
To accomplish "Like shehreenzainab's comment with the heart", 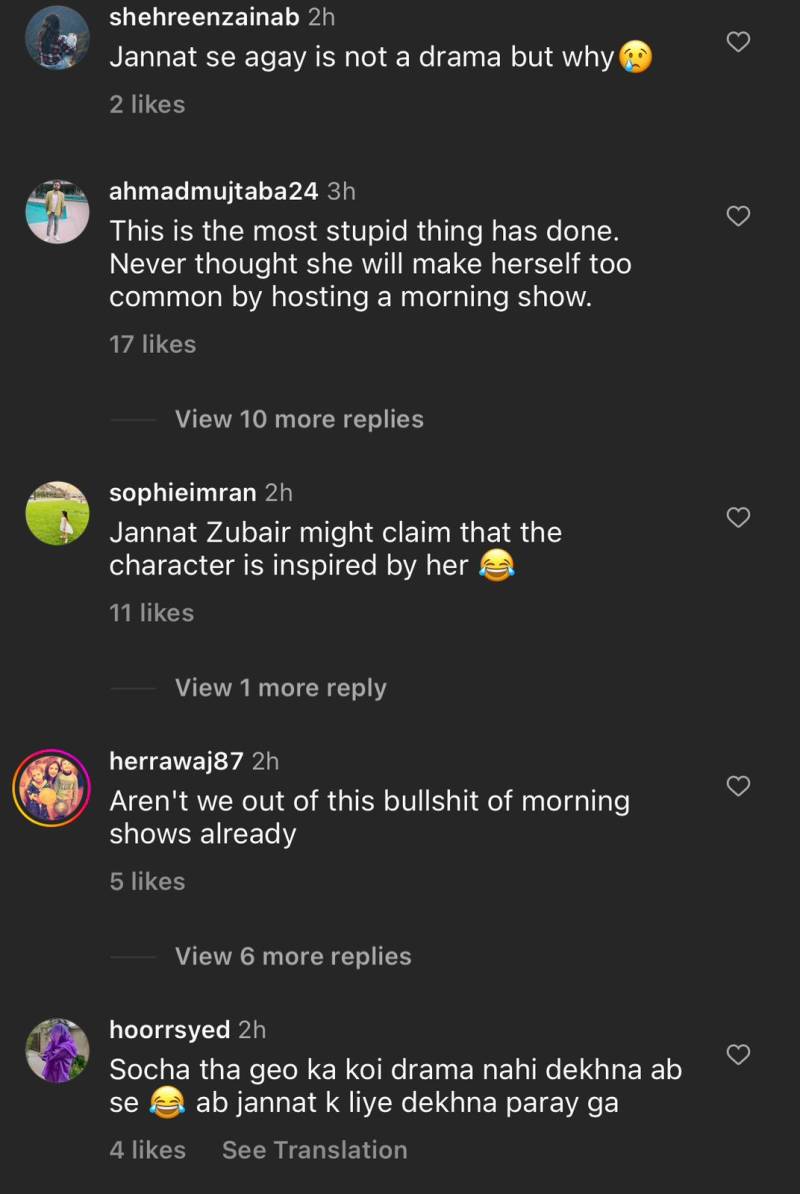I will click(738, 42).
